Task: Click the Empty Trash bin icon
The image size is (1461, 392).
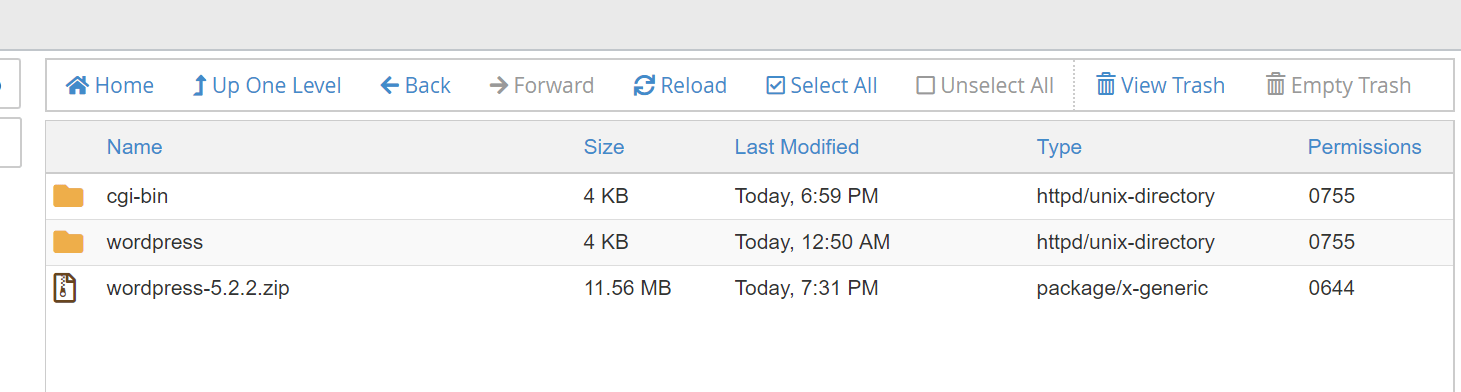Action: click(x=1275, y=85)
